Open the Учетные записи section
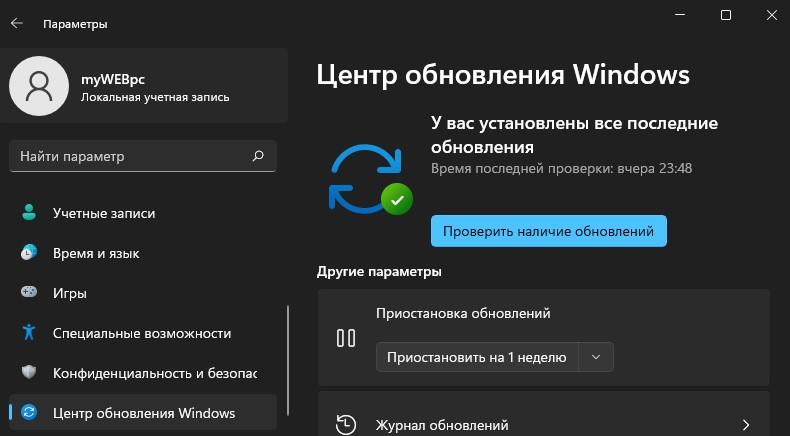This screenshot has width=790, height=436. click(143, 213)
